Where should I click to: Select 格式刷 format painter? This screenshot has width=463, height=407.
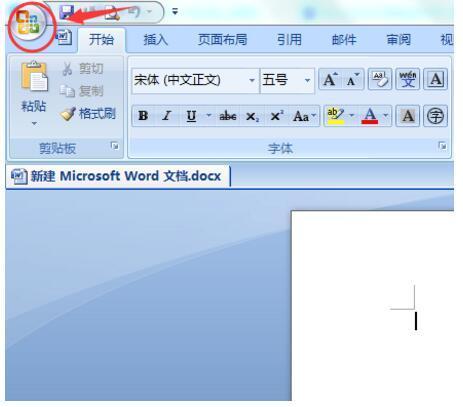[88, 114]
